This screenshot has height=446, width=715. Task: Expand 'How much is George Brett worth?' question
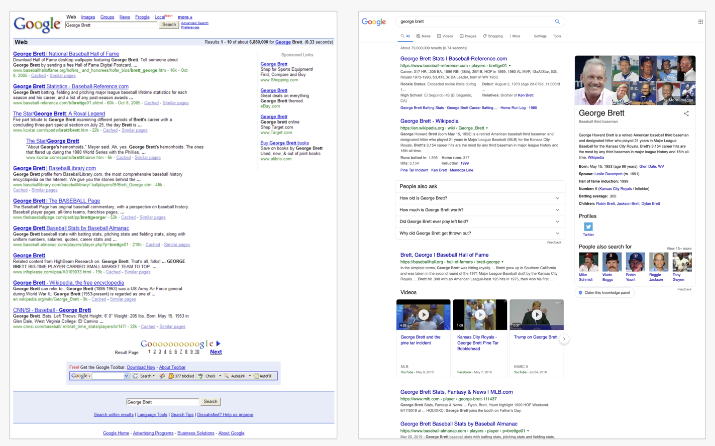tap(480, 210)
